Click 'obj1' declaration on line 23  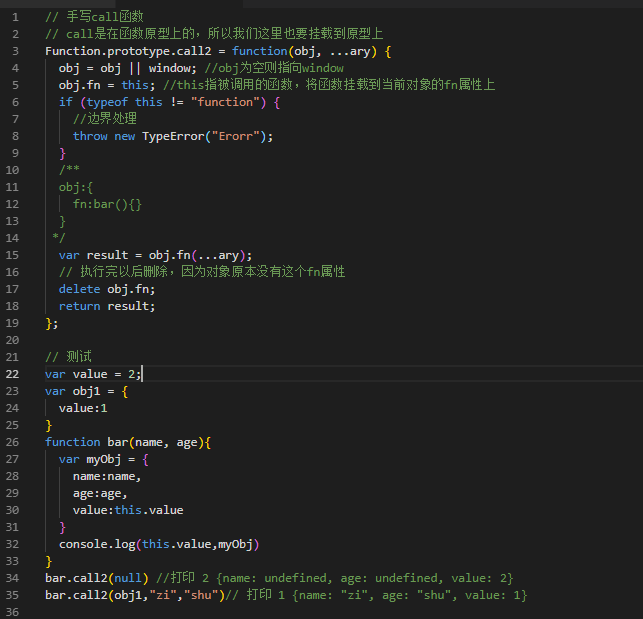(x=87, y=391)
